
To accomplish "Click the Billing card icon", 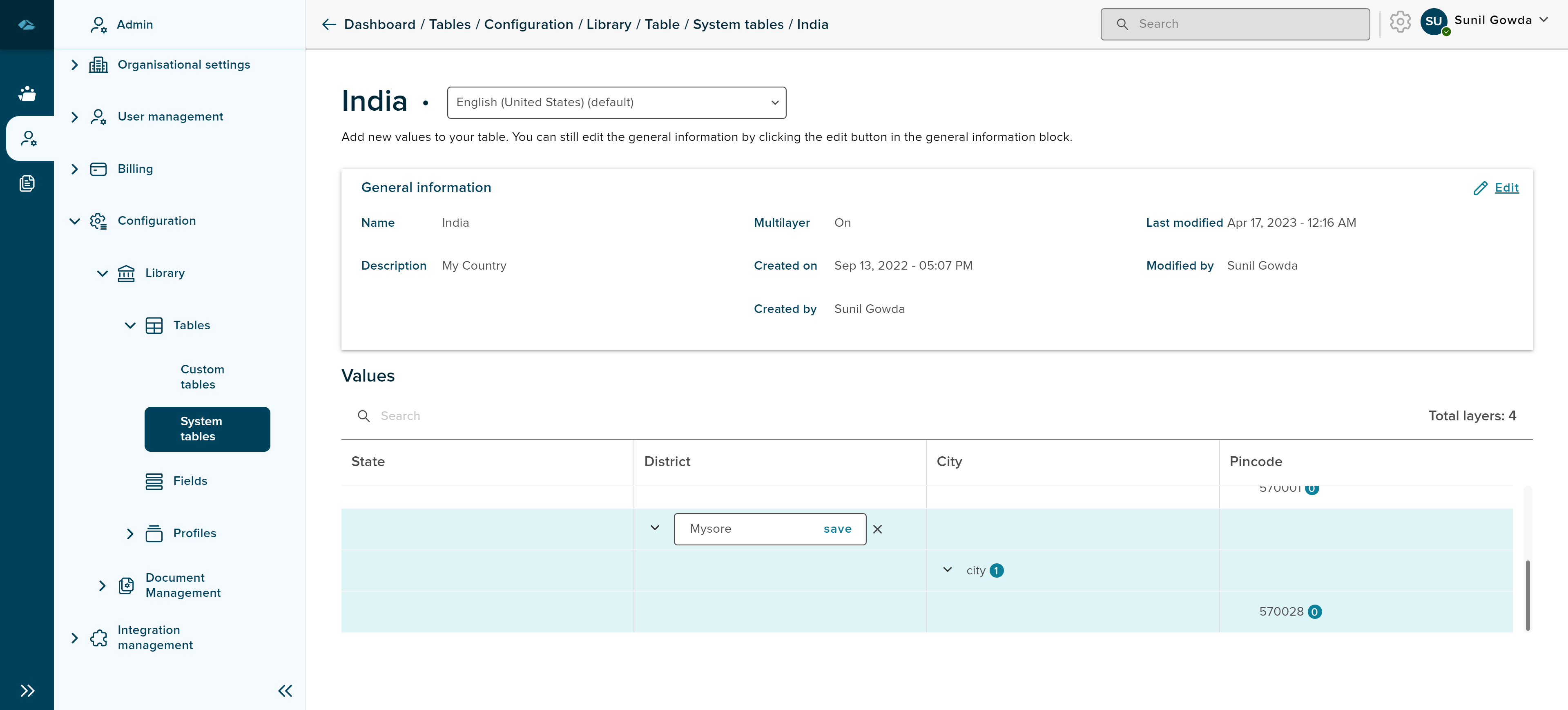I will point(98,169).
